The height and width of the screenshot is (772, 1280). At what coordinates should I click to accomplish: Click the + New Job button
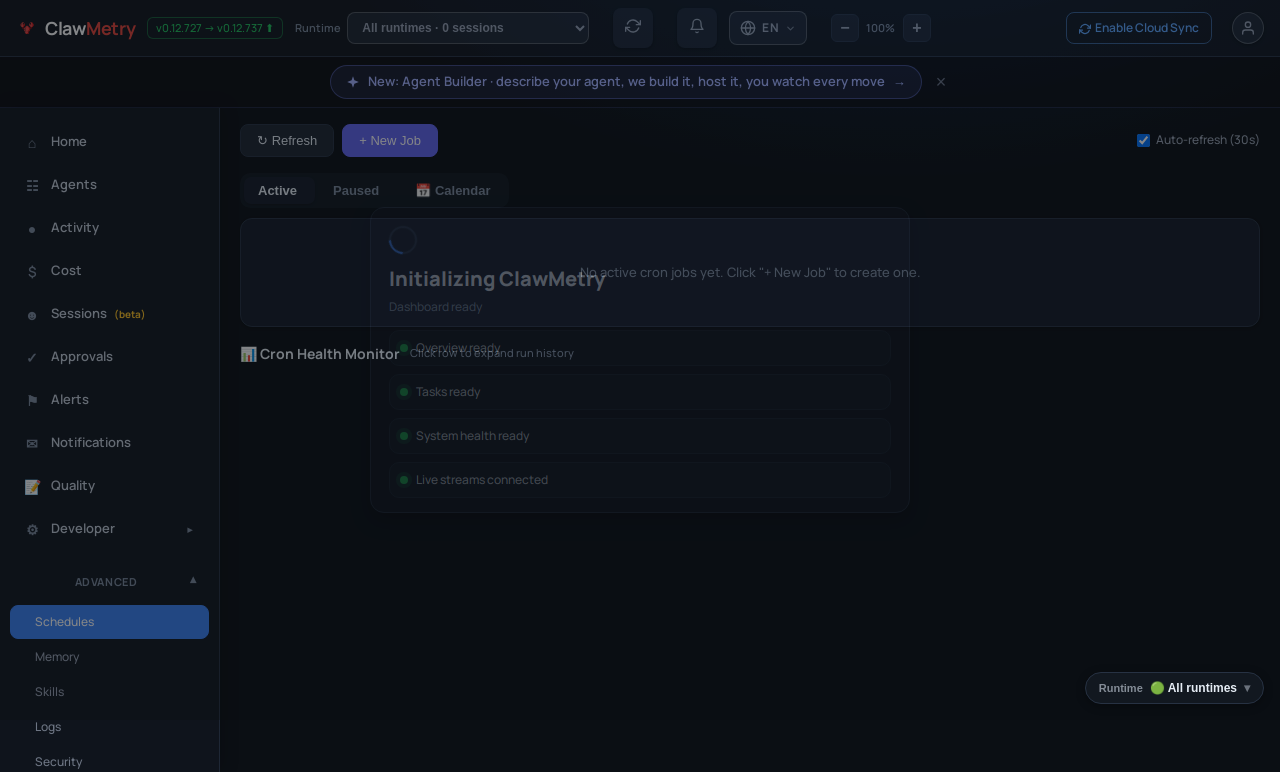click(x=390, y=141)
